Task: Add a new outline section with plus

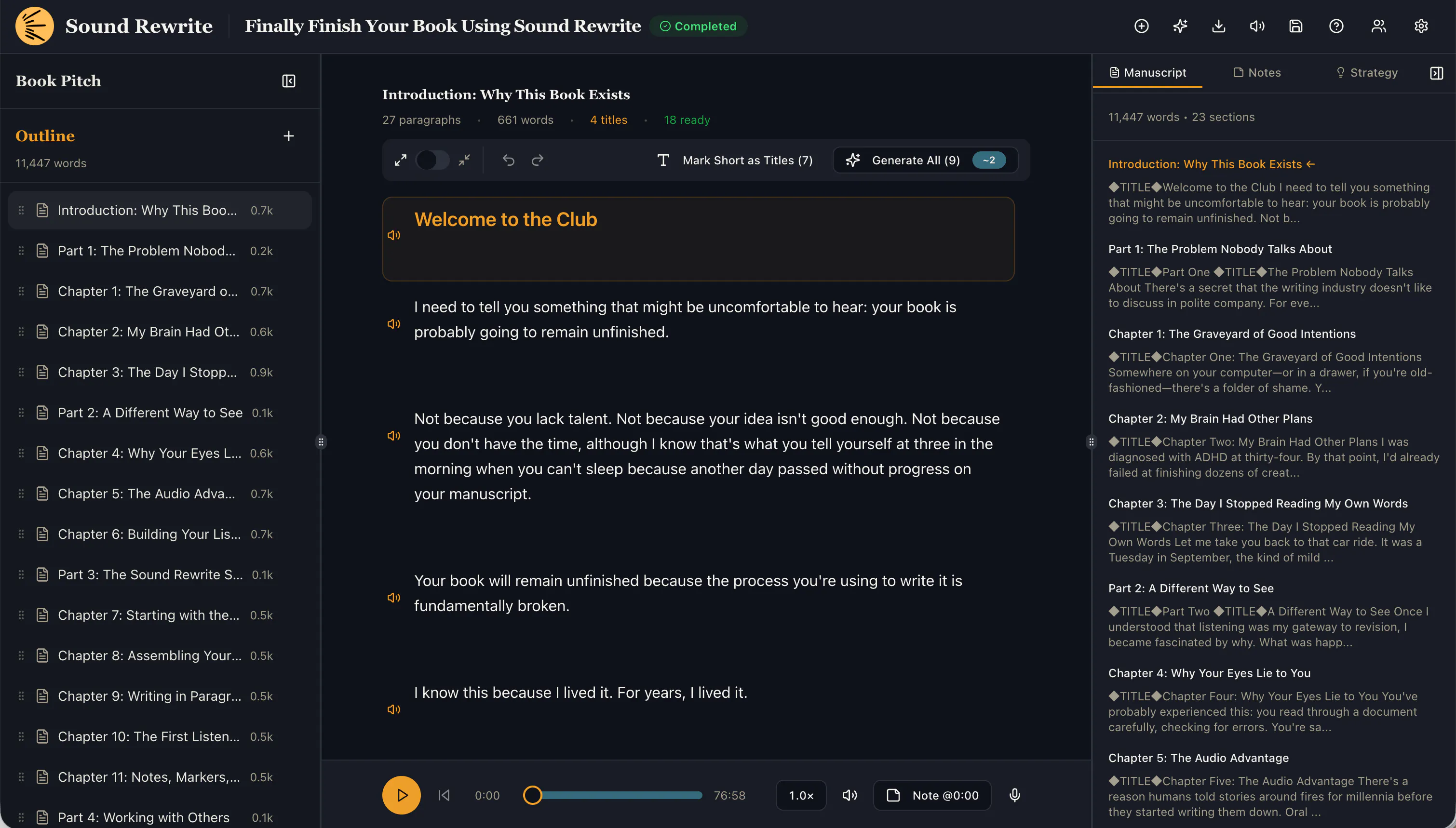Action: (289, 136)
